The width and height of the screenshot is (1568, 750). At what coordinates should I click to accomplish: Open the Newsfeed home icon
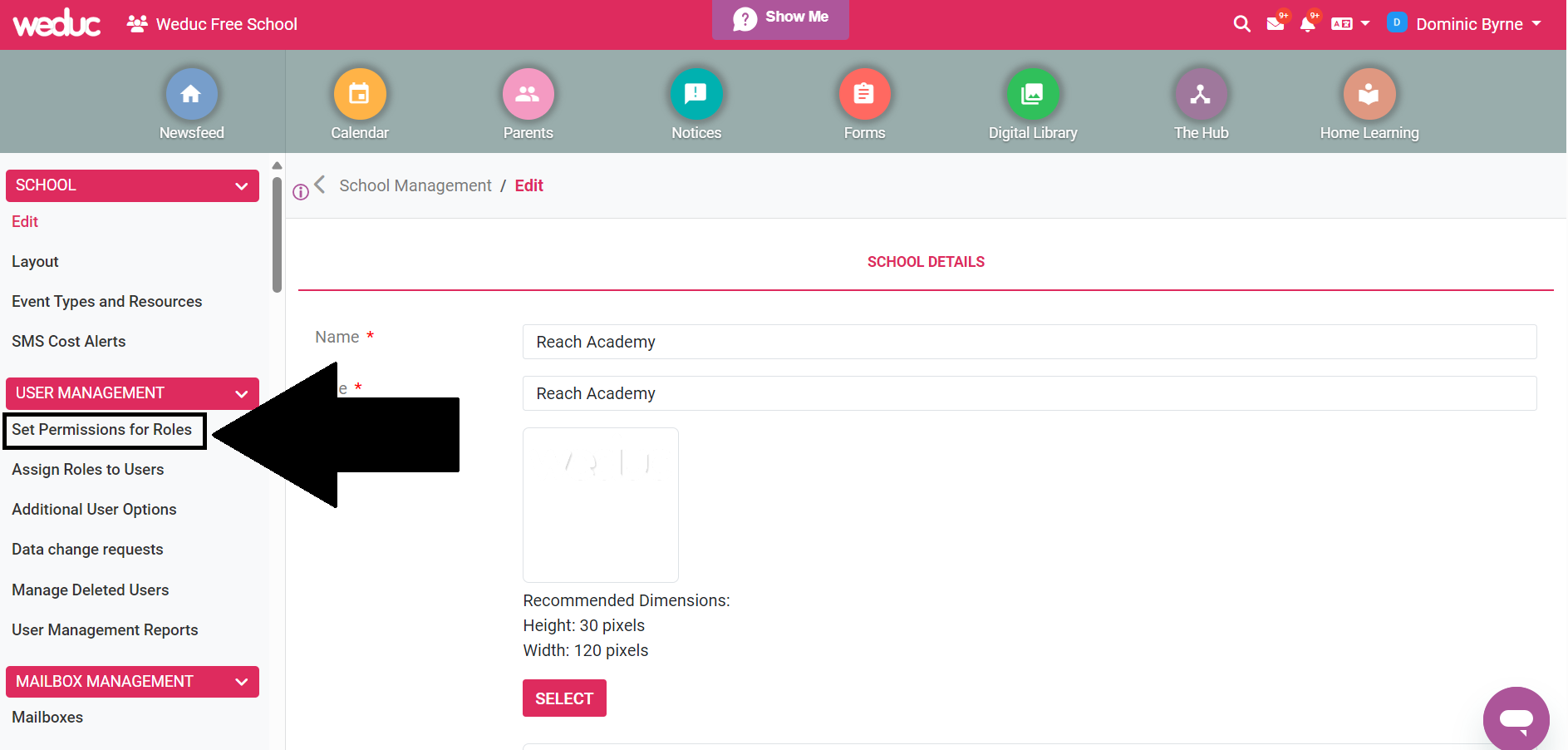(x=191, y=94)
